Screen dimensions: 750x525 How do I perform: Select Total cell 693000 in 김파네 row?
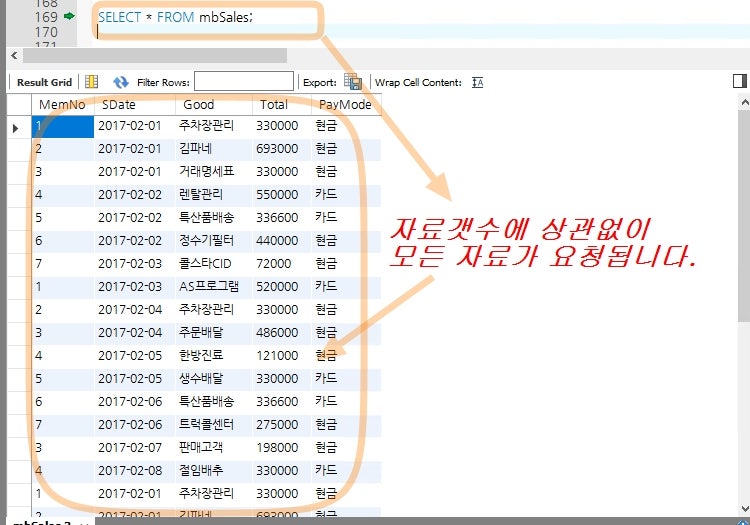point(281,149)
